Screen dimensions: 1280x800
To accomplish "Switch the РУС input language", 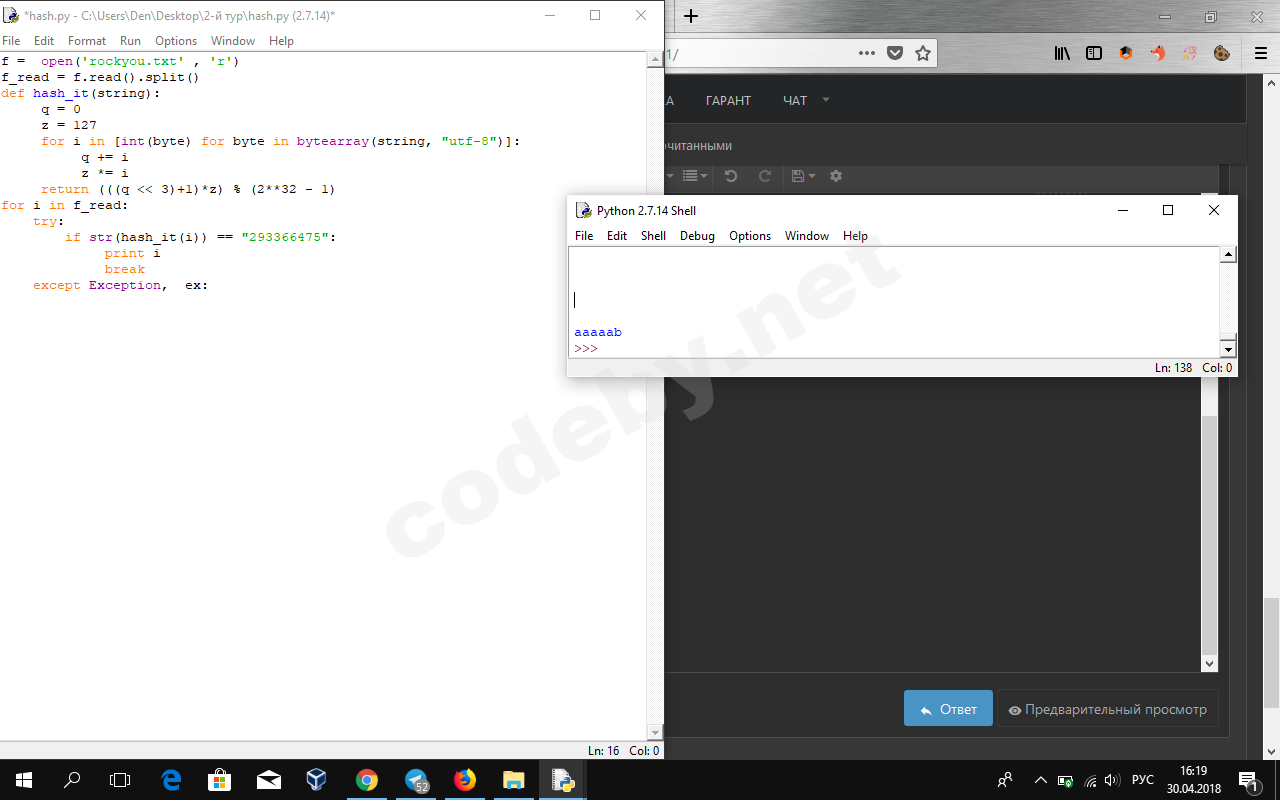I will 1143,780.
